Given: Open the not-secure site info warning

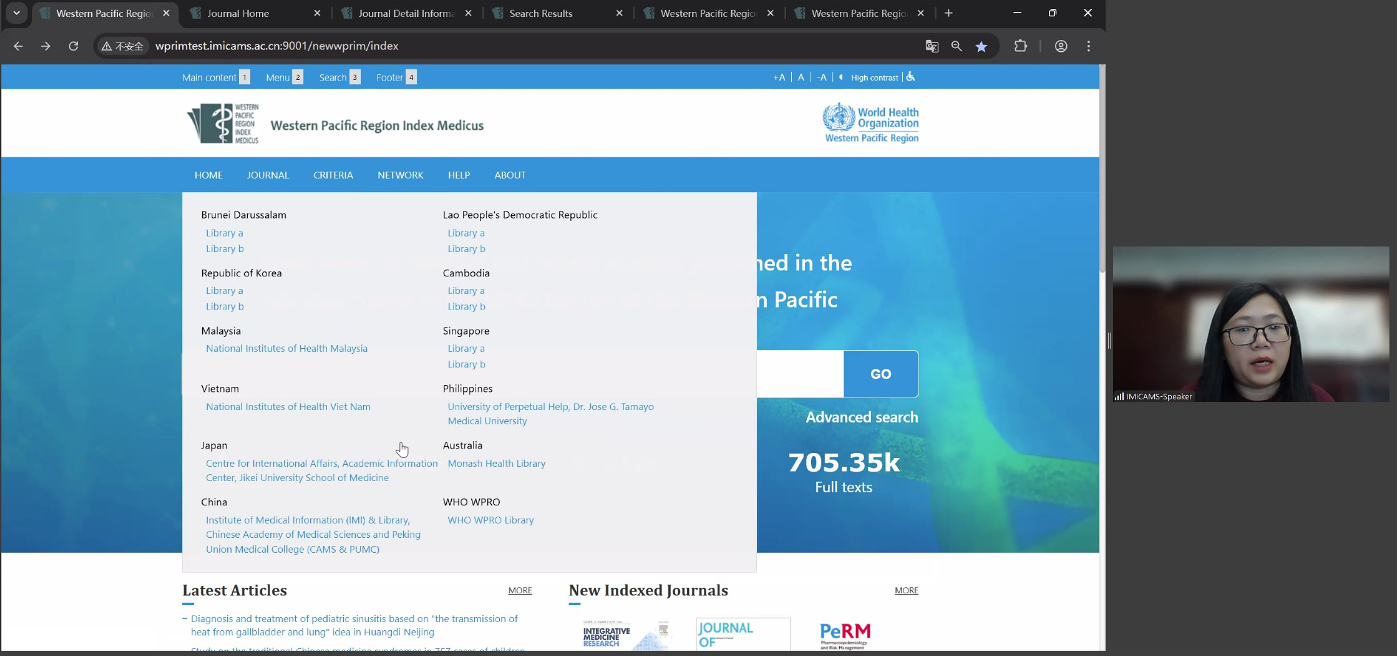Looking at the screenshot, I should click(123, 46).
